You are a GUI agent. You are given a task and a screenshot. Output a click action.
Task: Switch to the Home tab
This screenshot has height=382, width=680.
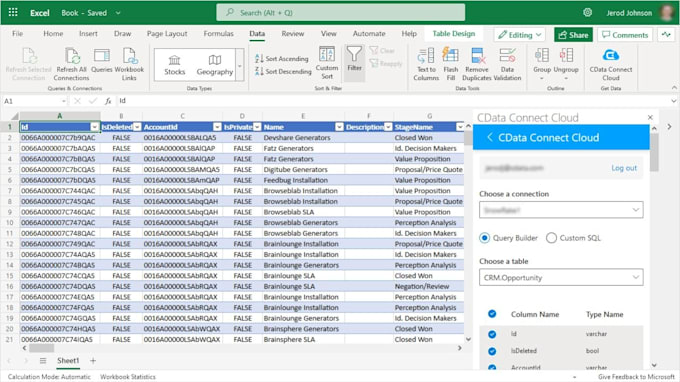53,33
